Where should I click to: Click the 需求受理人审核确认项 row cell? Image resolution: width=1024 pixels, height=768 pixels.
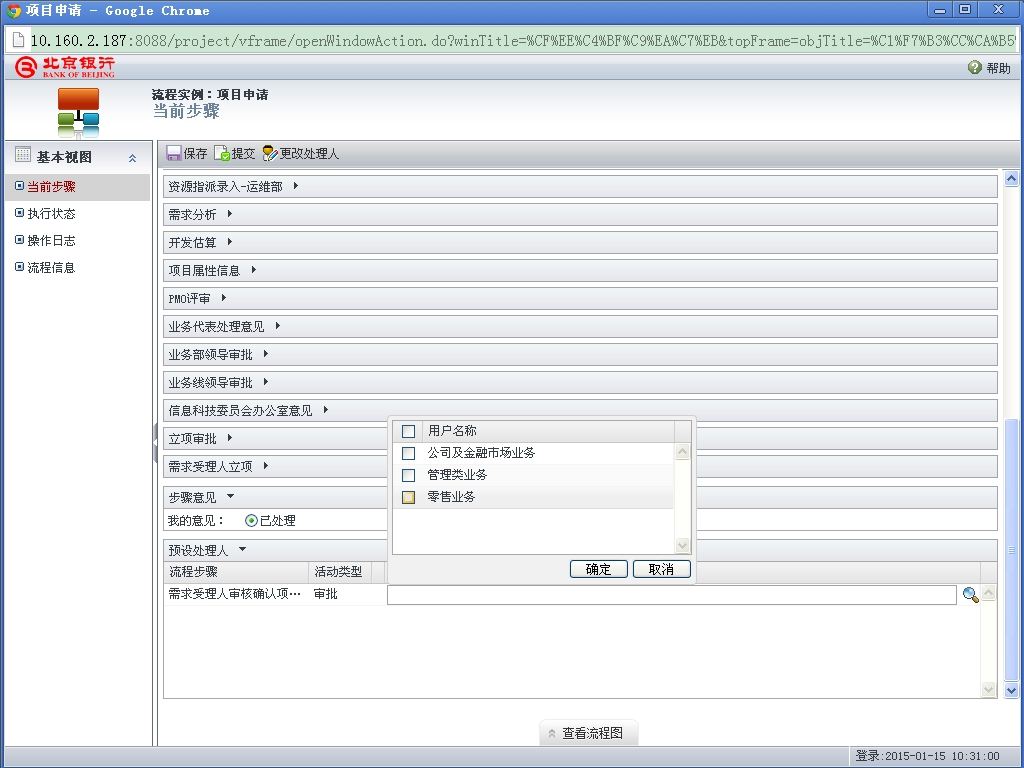click(x=236, y=594)
